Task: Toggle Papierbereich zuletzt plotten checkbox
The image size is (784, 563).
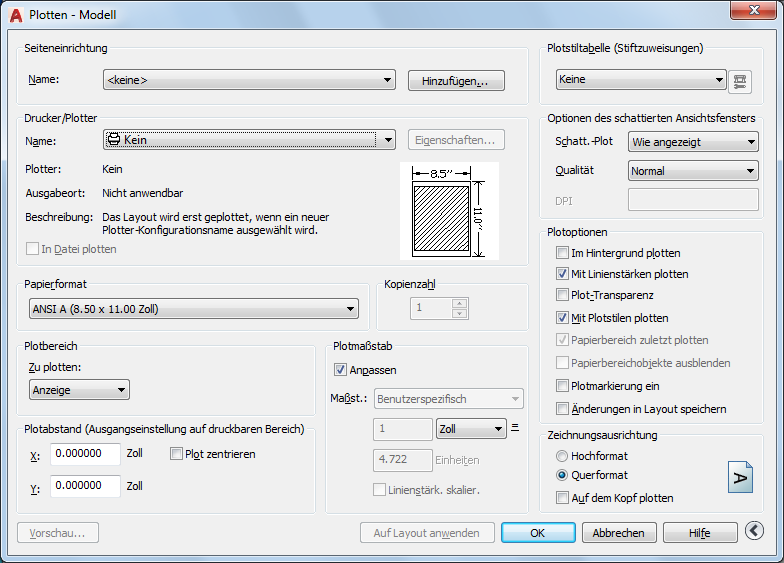Action: [x=562, y=340]
